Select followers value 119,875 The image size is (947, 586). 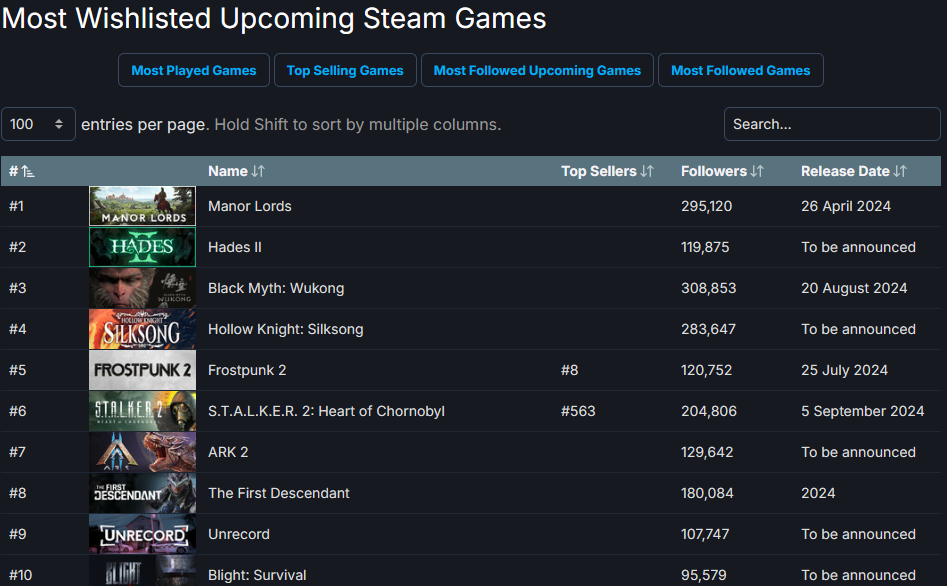(705, 248)
